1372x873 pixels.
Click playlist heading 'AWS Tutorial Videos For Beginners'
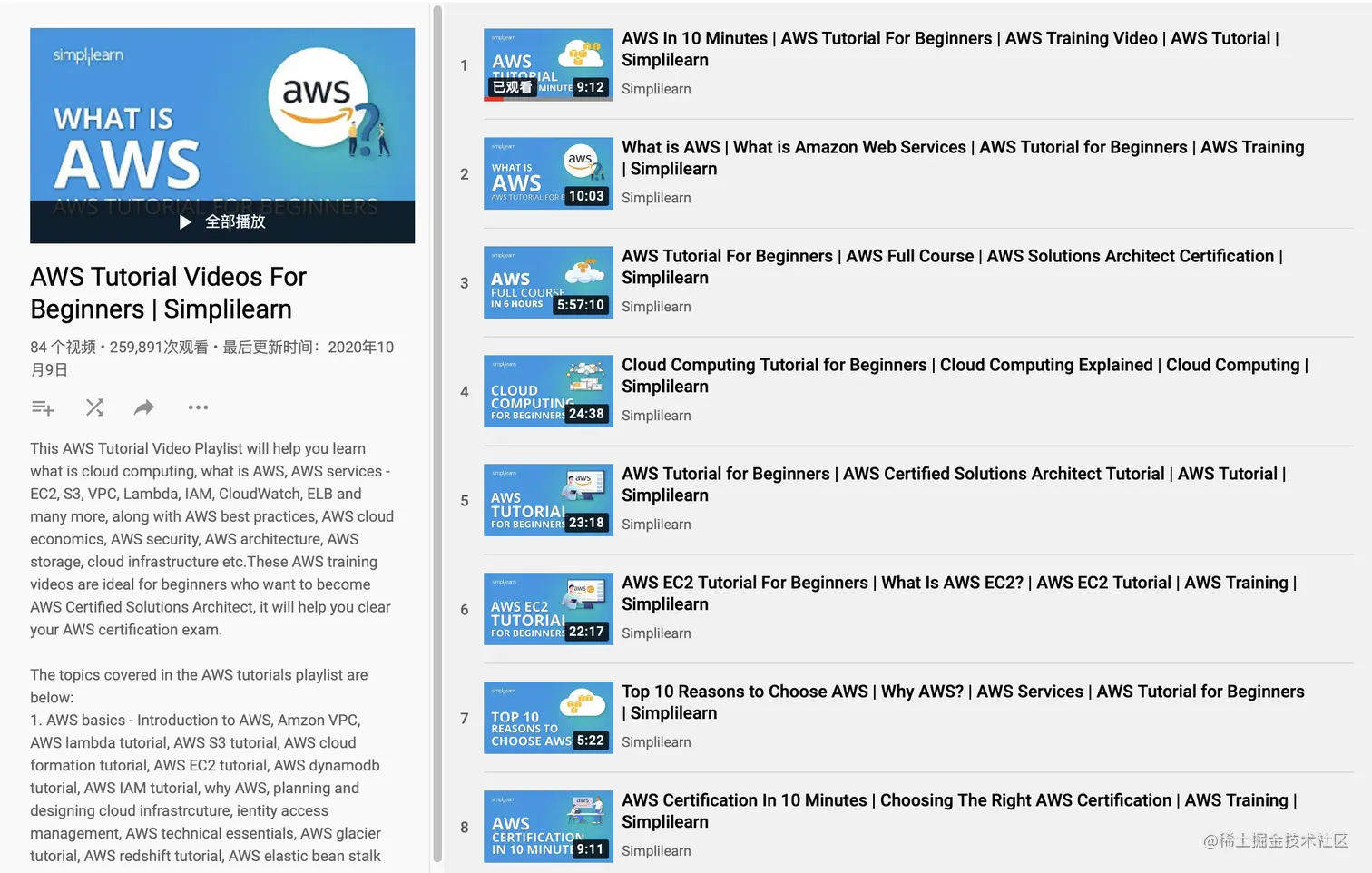click(x=169, y=293)
